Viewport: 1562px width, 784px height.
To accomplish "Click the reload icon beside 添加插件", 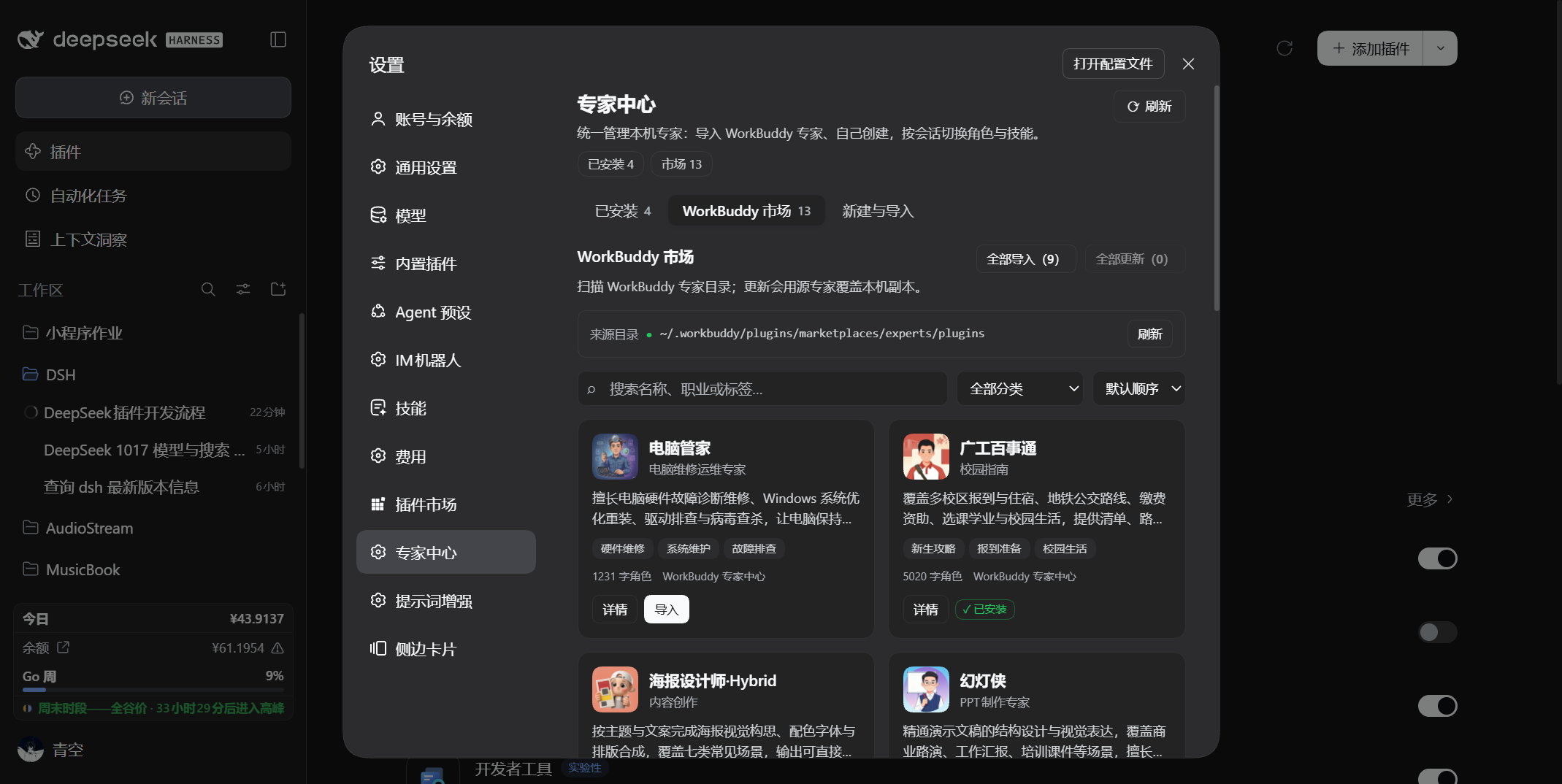I will click(x=1285, y=48).
